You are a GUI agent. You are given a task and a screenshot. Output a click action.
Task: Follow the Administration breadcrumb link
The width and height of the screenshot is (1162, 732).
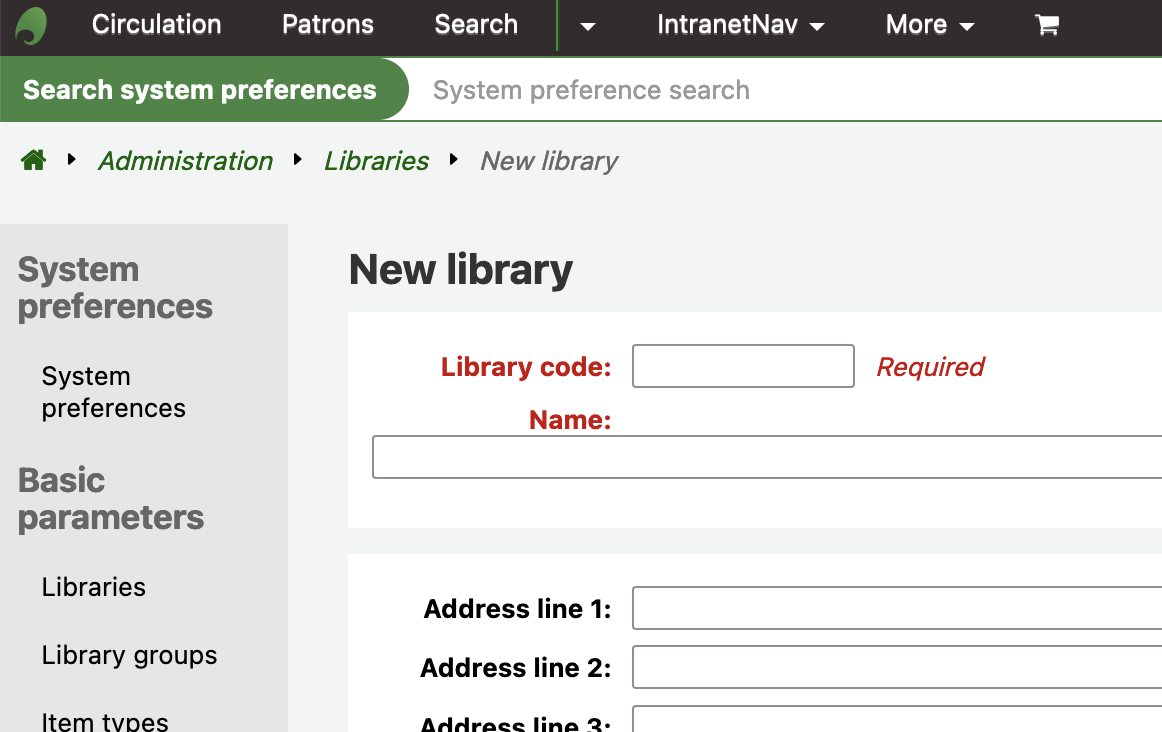click(x=185, y=161)
